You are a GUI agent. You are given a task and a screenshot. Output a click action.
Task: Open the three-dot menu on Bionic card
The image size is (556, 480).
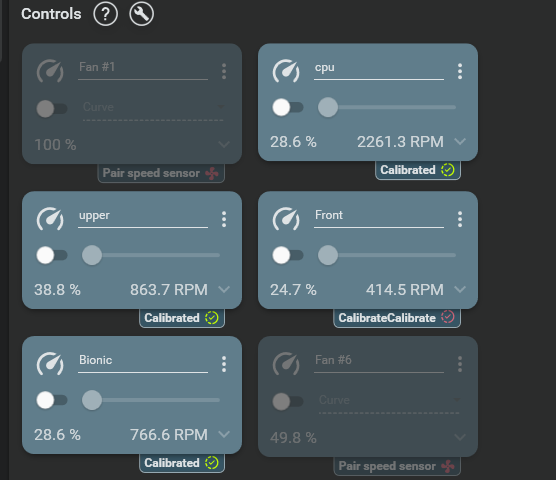tap(224, 364)
